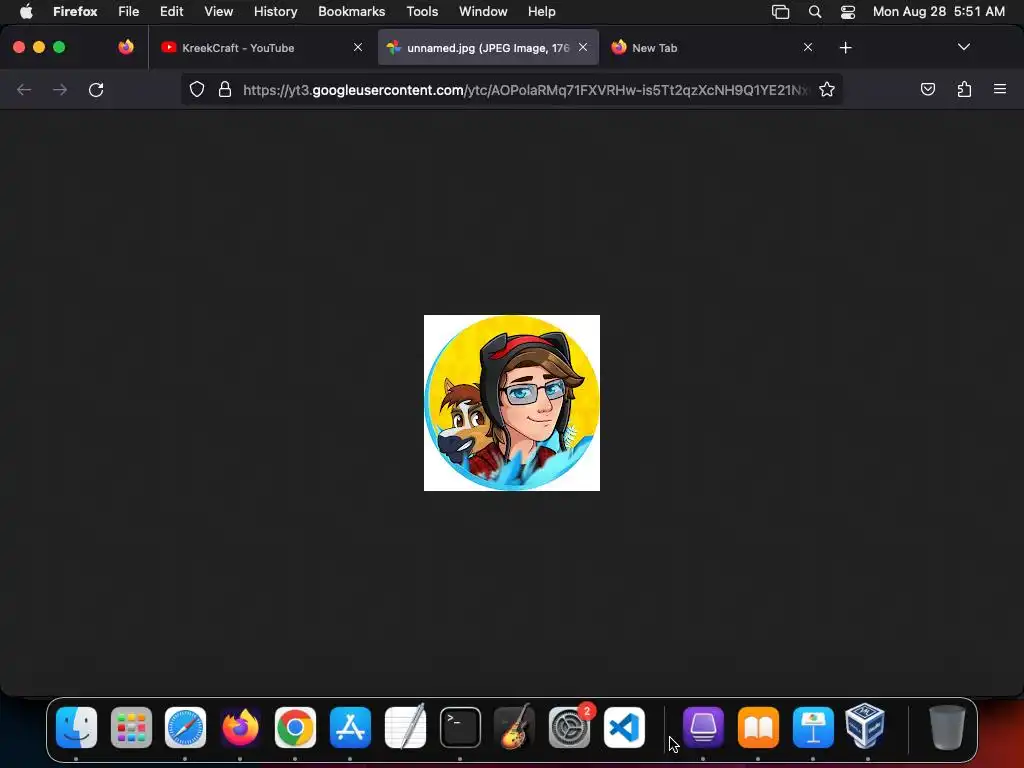Viewport: 1024px width, 768px height.
Task: Launch Safari from the Dock
Action: click(x=185, y=727)
